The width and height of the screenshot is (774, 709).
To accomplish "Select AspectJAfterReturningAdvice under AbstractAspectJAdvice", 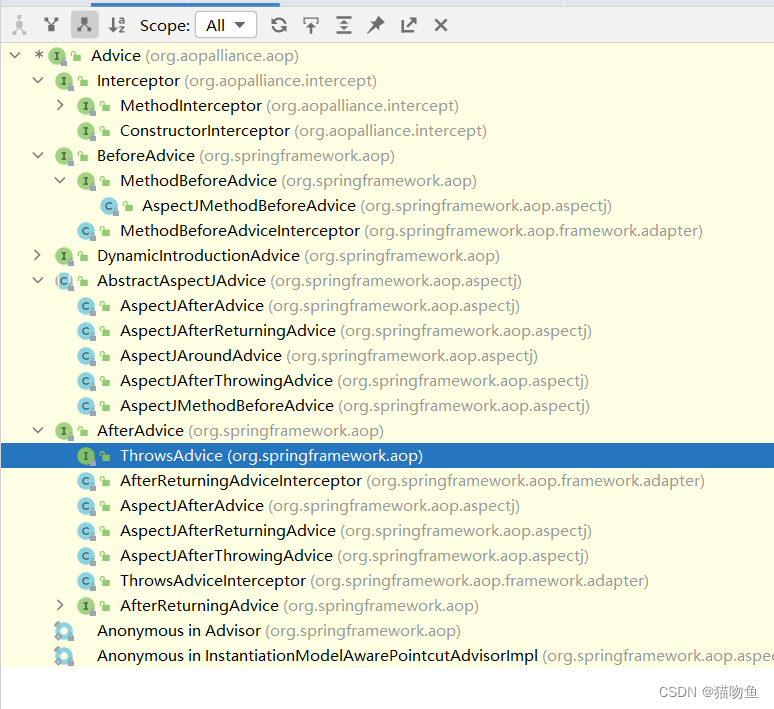I will click(x=387, y=331).
